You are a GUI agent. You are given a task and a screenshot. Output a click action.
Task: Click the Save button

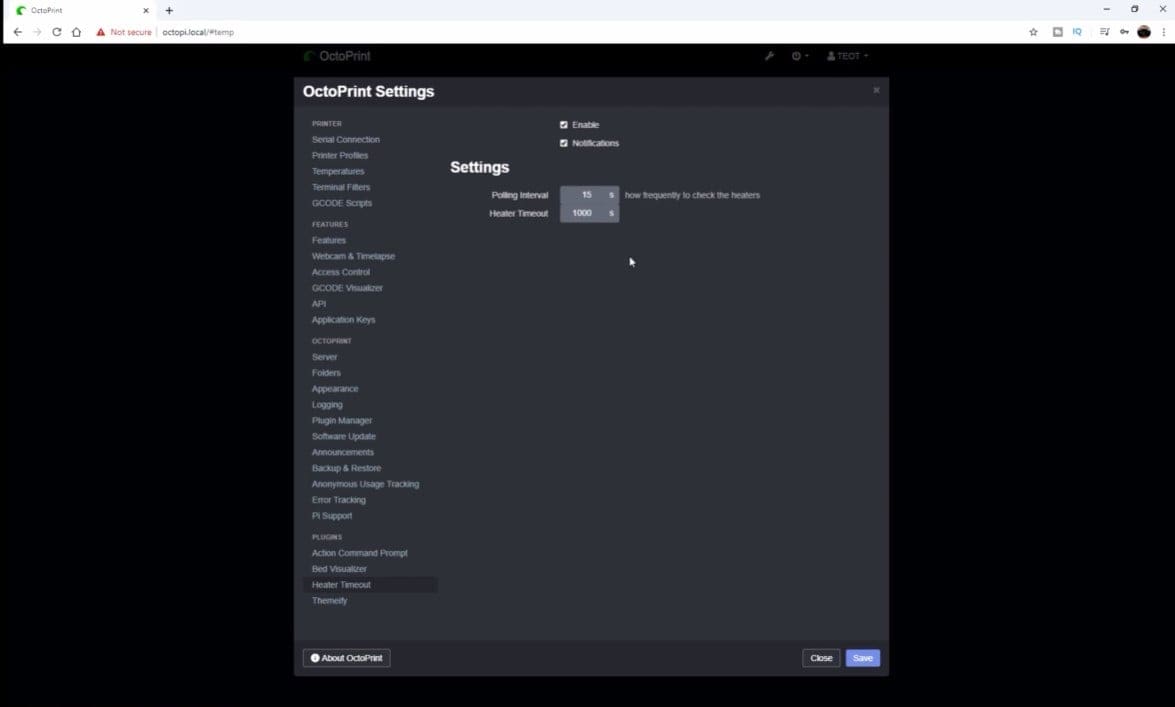tap(863, 658)
